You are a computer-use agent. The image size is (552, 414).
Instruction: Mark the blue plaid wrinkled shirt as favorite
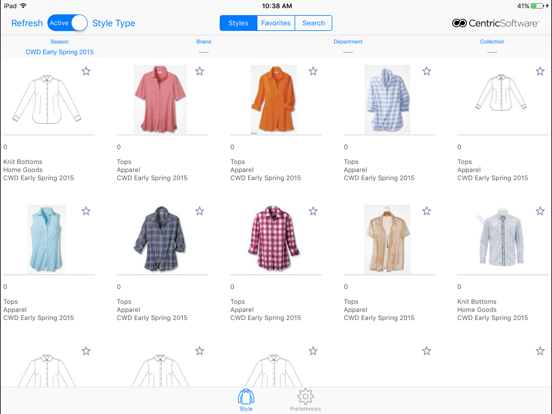(x=427, y=71)
